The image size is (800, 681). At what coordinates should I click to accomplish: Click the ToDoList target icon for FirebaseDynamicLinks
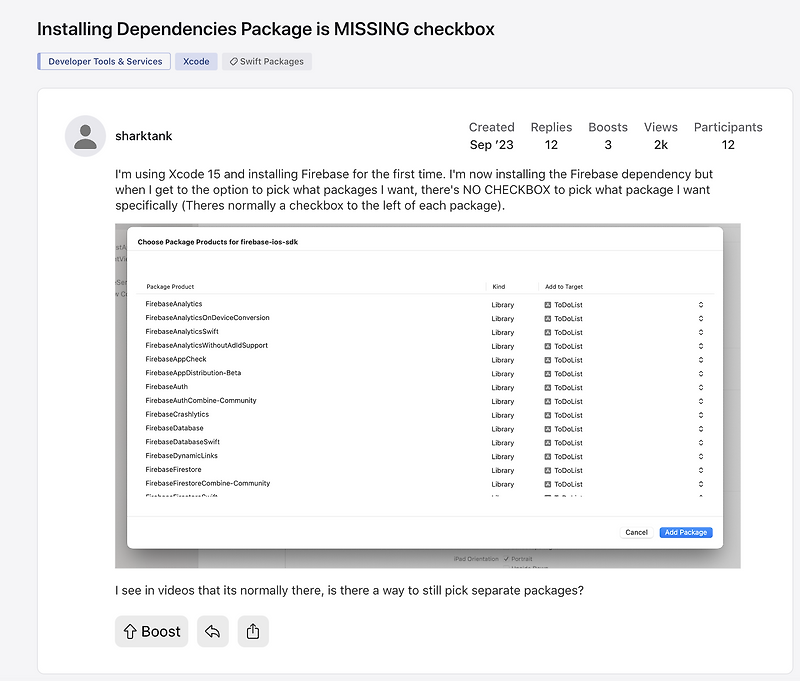[x=548, y=456]
